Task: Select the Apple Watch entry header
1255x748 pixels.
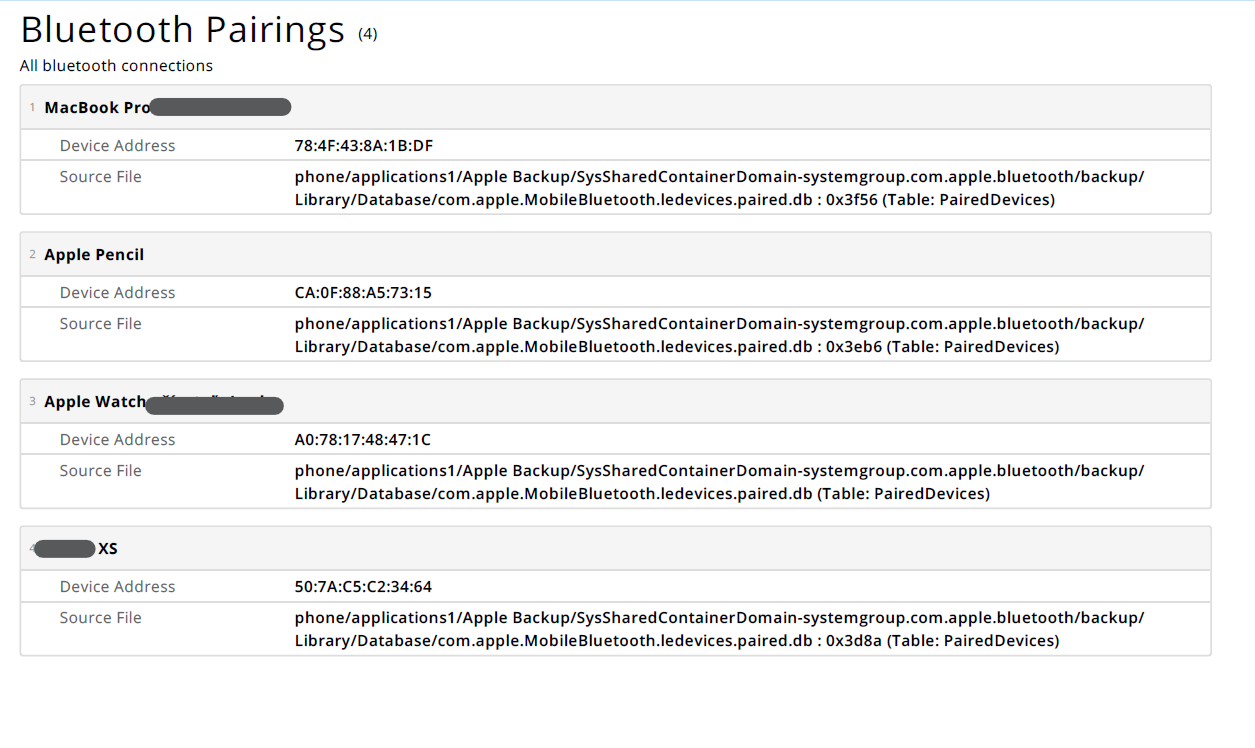Action: coord(95,402)
